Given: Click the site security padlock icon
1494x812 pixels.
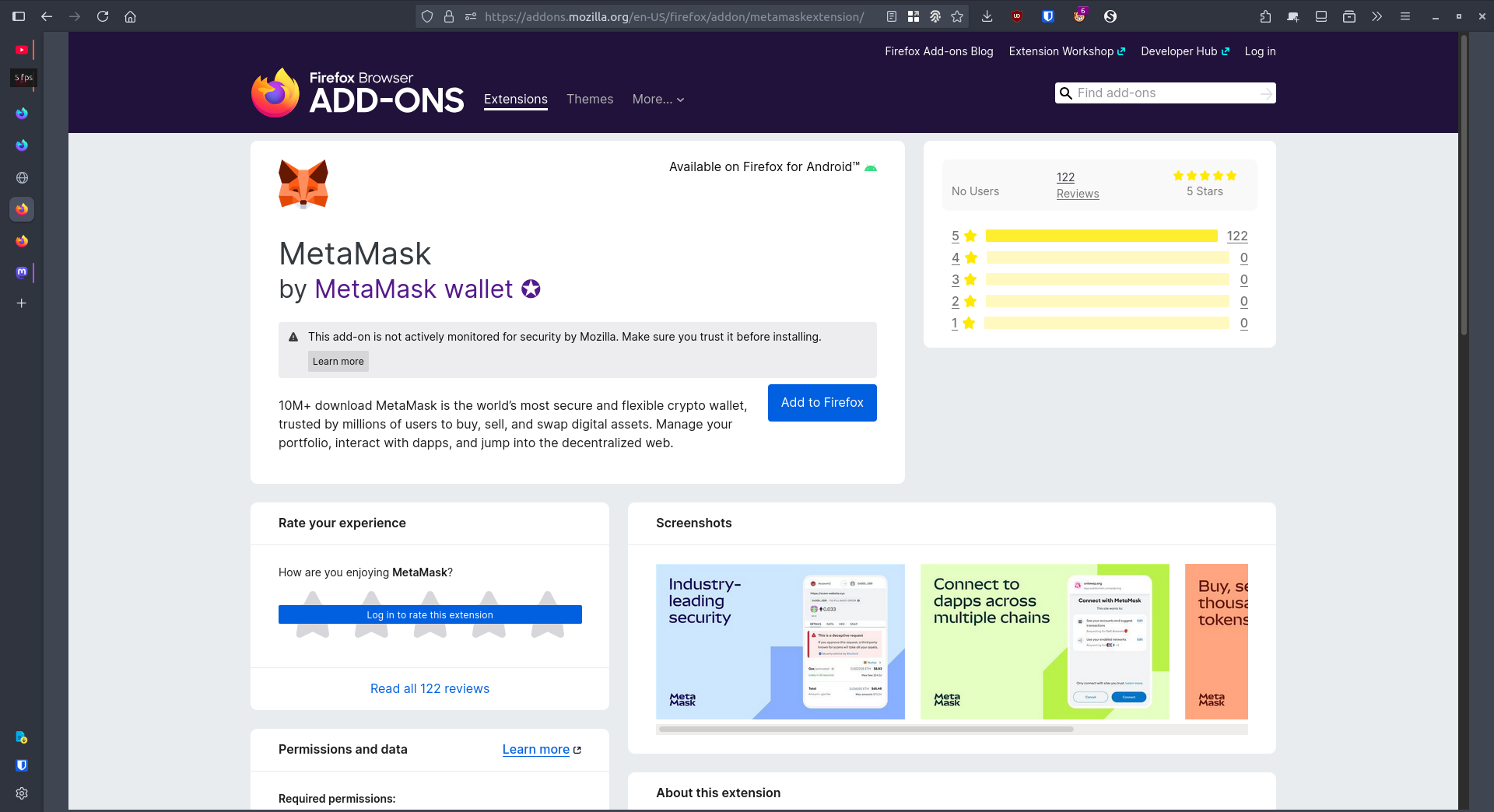Looking at the screenshot, I should tap(449, 16).
